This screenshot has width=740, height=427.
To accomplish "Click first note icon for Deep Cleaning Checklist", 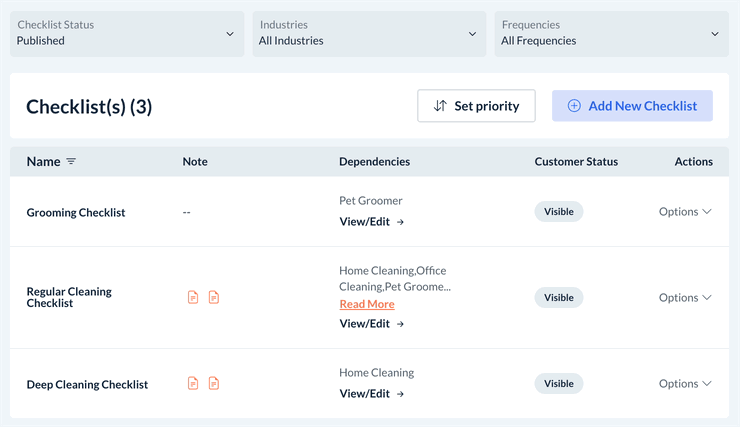I will point(193,383).
